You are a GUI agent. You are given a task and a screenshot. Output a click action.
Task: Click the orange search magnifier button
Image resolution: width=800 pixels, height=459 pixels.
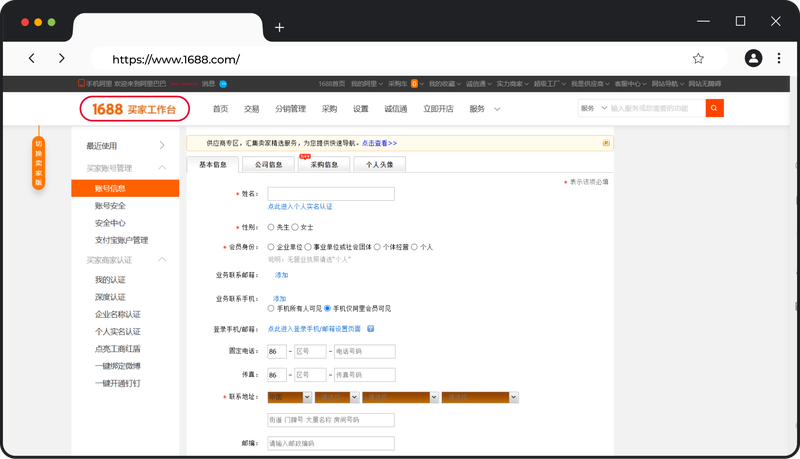(x=714, y=108)
